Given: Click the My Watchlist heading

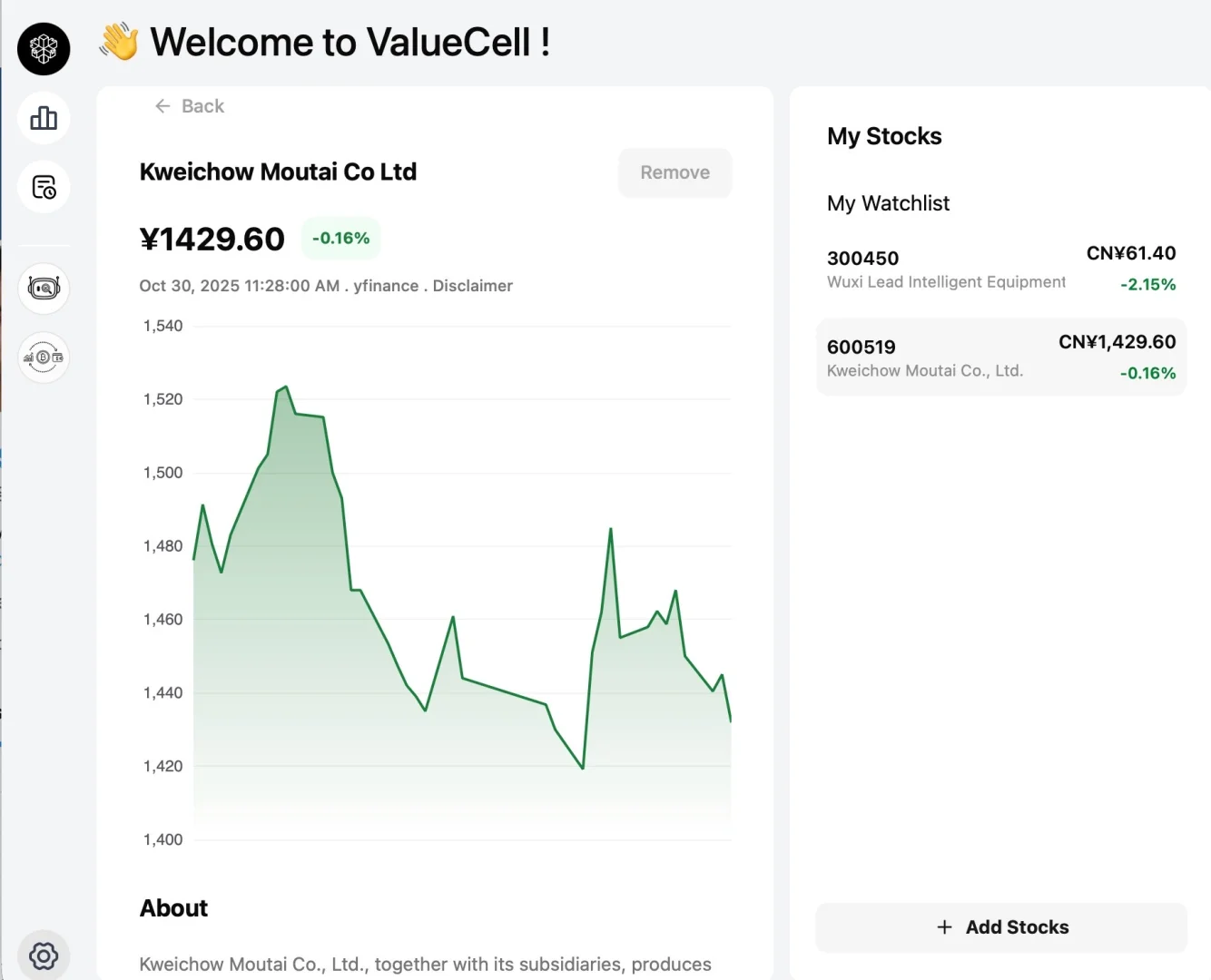Looking at the screenshot, I should 888,203.
